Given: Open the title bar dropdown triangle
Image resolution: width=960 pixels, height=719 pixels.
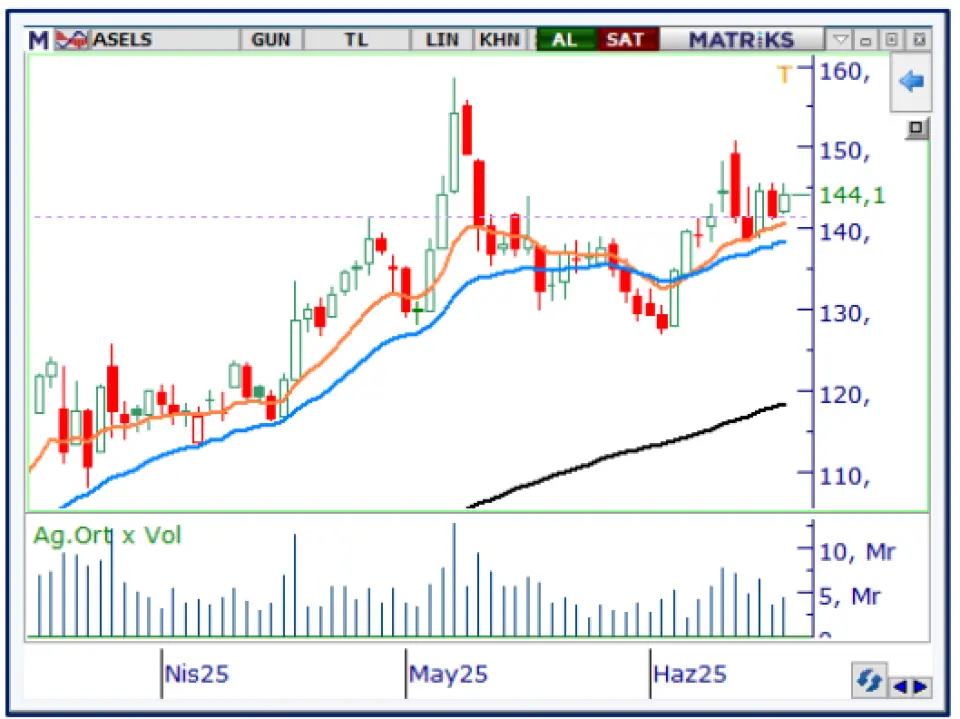Looking at the screenshot, I should (x=840, y=40).
